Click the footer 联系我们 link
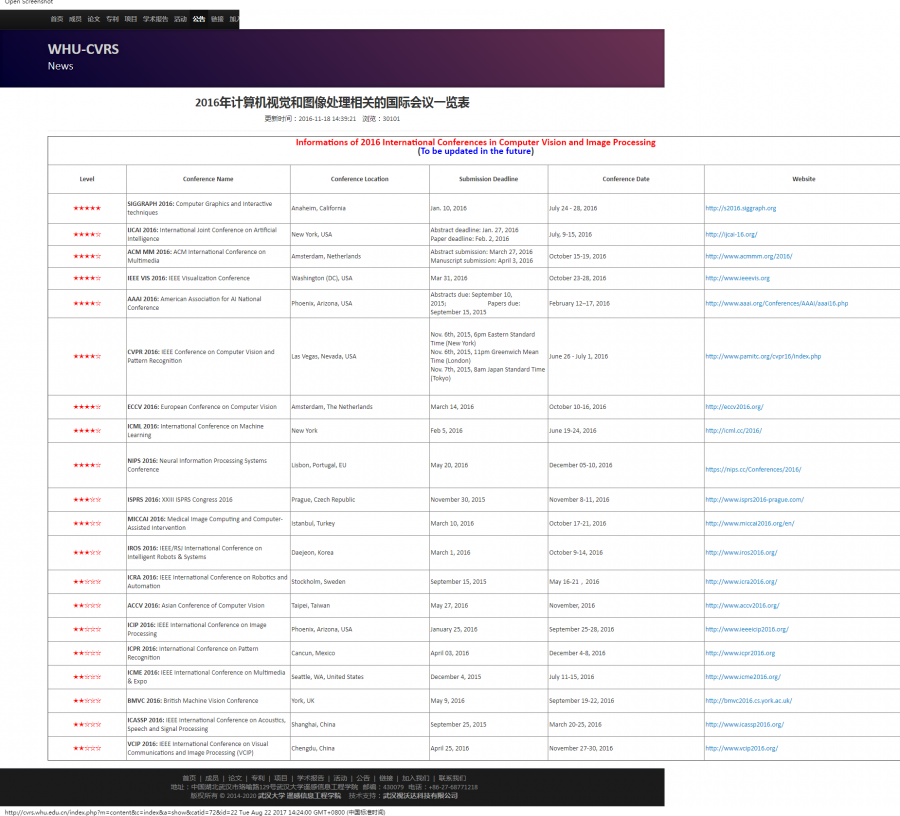Image resolution: width=900 pixels, height=816 pixels. (x=452, y=778)
